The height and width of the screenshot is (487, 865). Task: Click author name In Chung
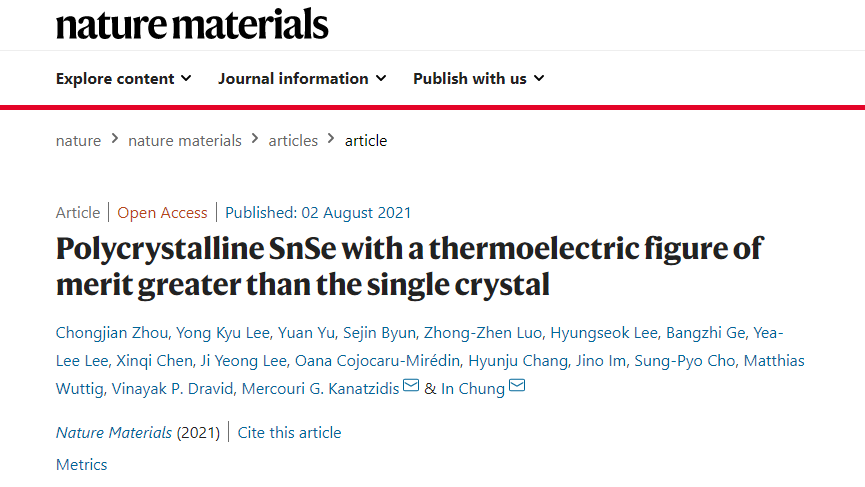[473, 389]
